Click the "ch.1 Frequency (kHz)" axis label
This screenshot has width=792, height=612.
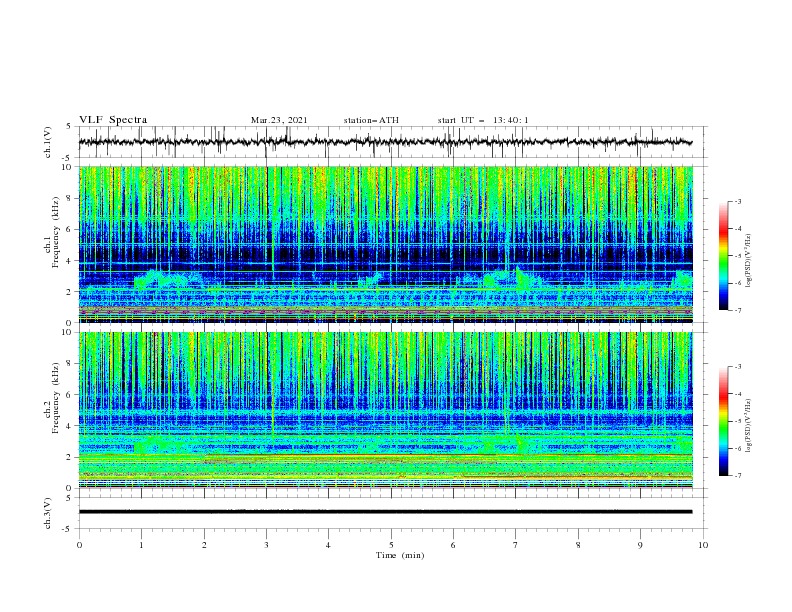(52, 232)
